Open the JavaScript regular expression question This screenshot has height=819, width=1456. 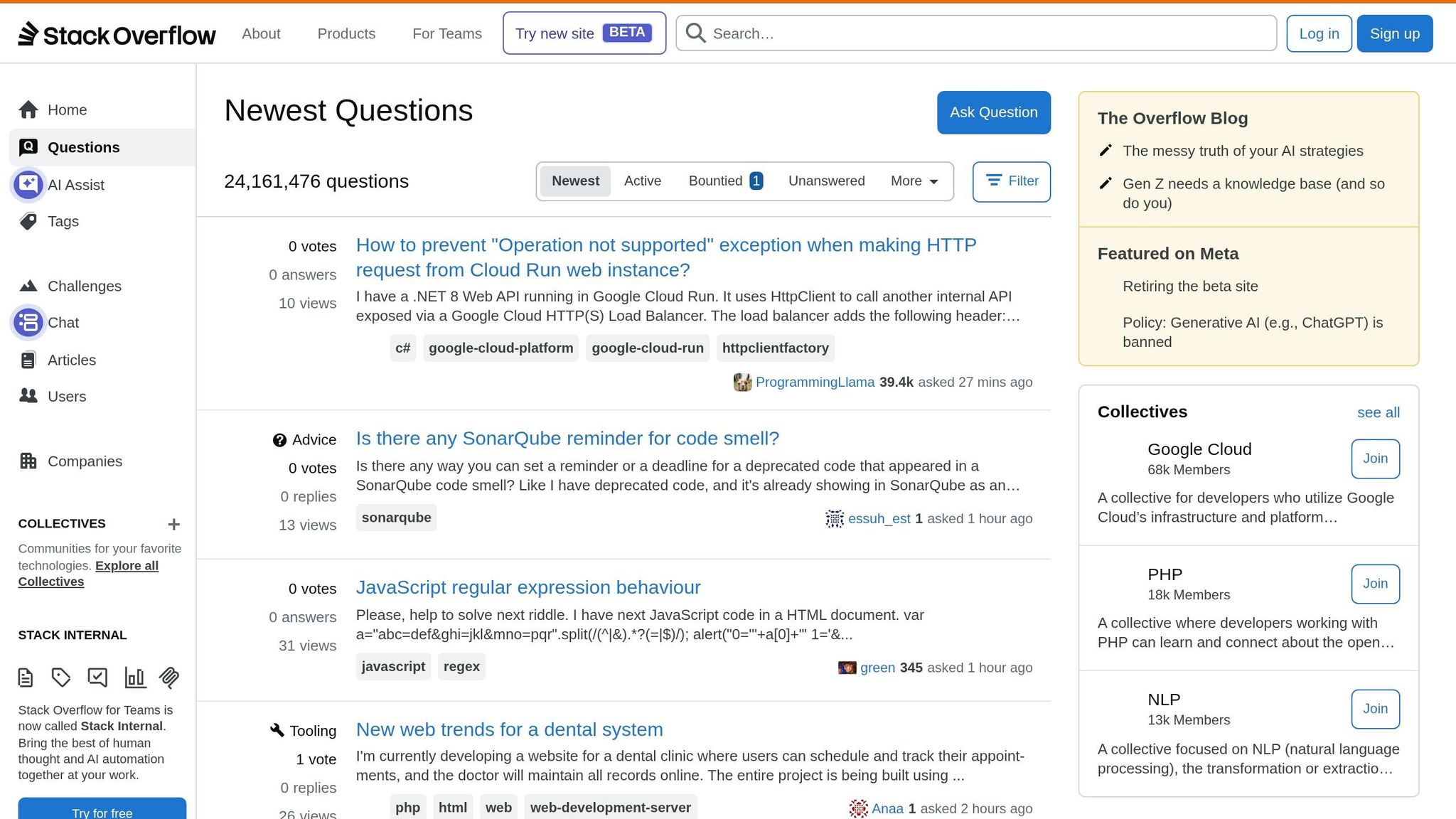pos(528,587)
